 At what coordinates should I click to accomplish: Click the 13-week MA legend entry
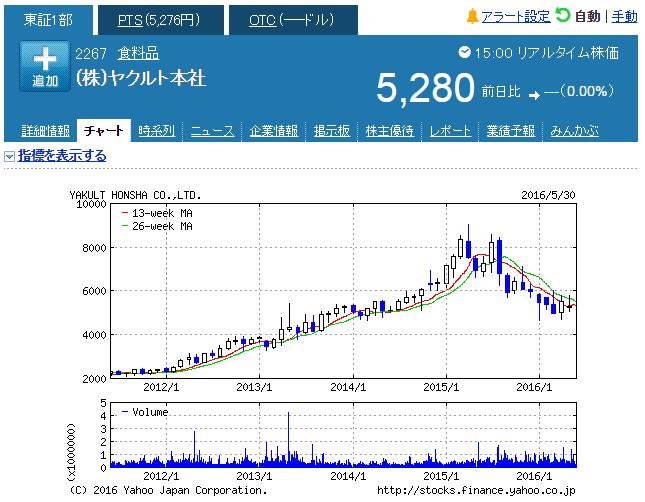(158, 213)
